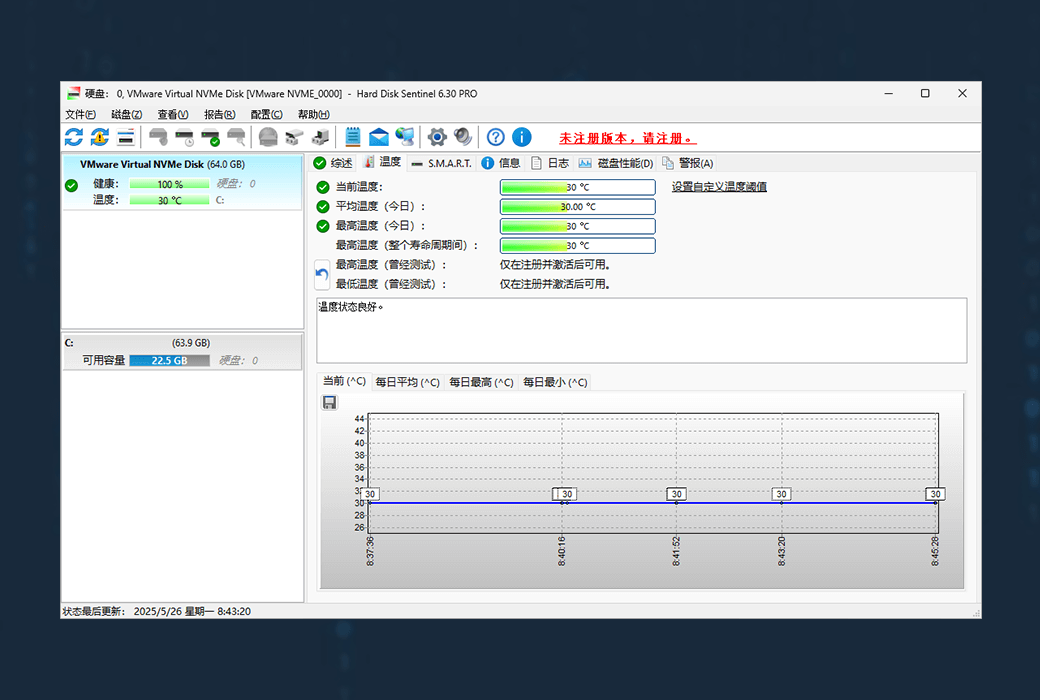Image resolution: width=1040 pixels, height=700 pixels.
Task: Click the status bar 状态最后更新 text
Action: pyautogui.click(x=157, y=611)
